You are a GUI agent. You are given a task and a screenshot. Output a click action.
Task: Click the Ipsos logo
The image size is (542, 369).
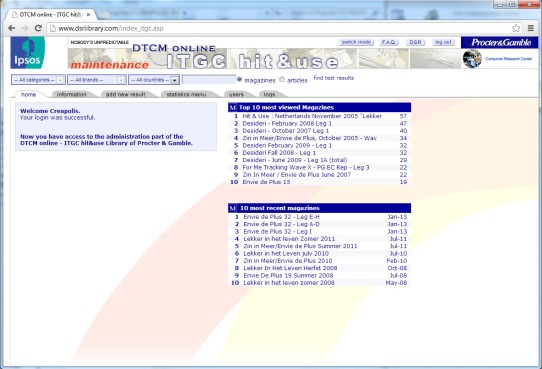click(28, 53)
